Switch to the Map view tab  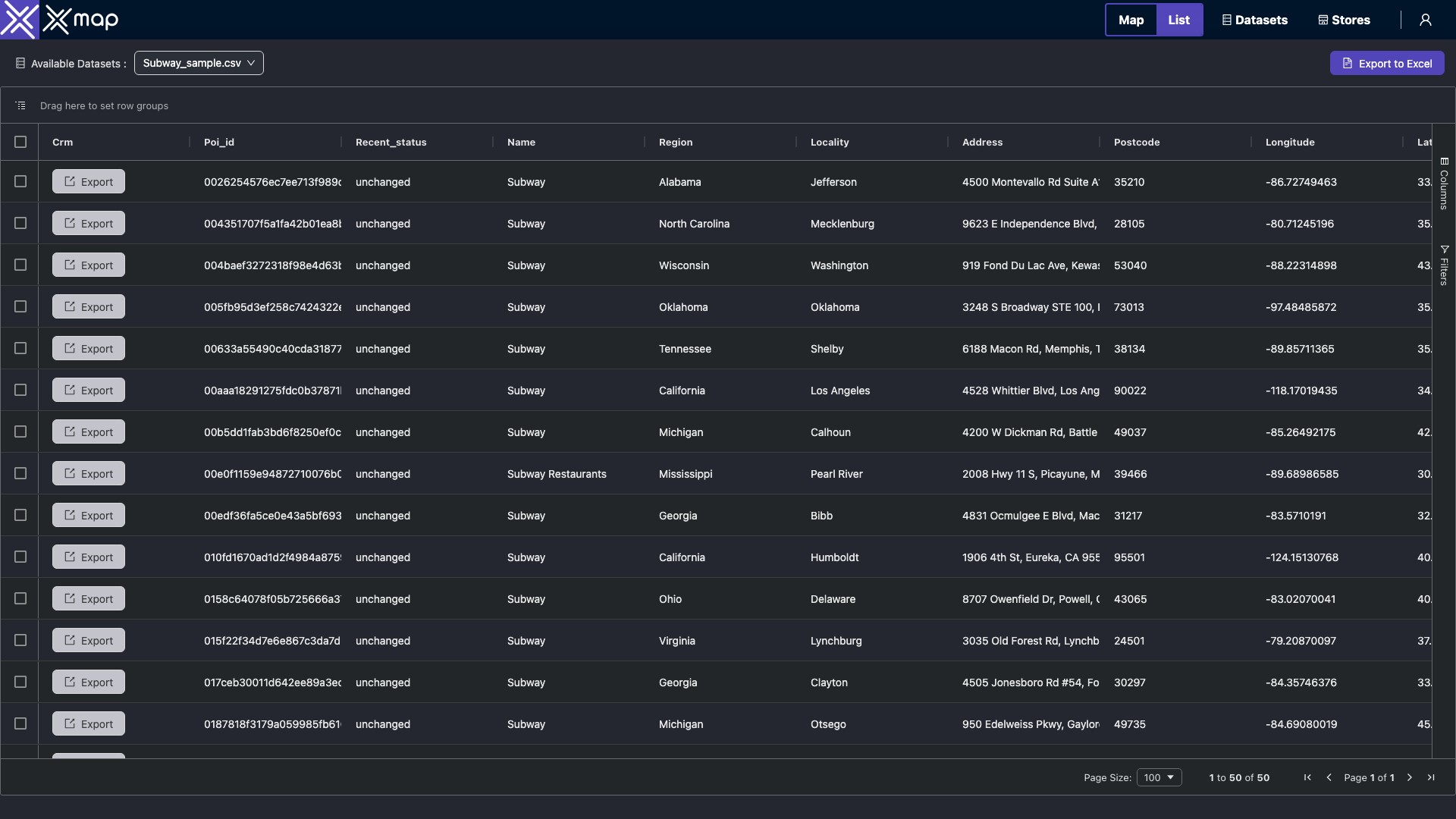(x=1131, y=20)
